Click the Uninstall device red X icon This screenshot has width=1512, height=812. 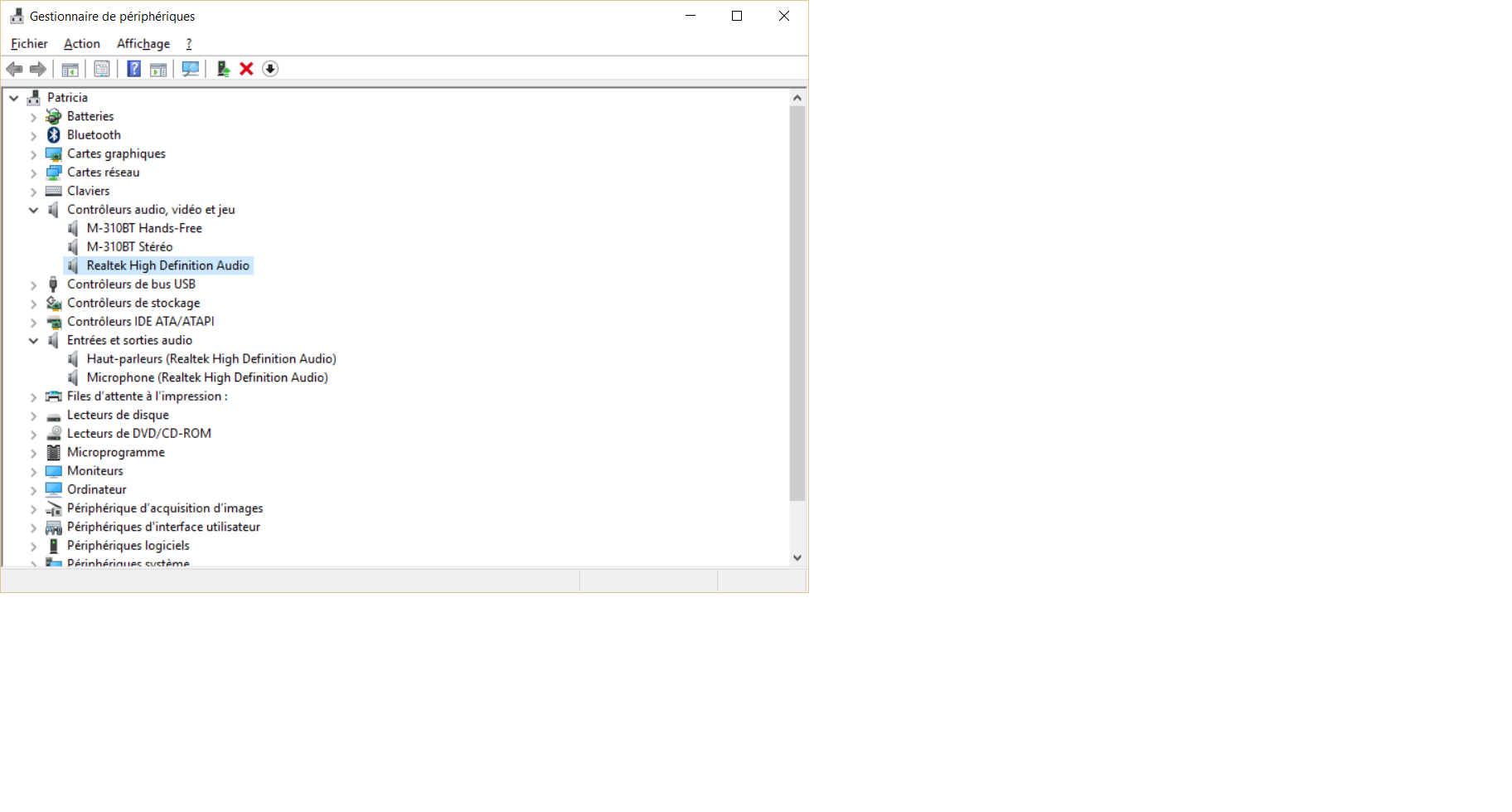(x=245, y=69)
